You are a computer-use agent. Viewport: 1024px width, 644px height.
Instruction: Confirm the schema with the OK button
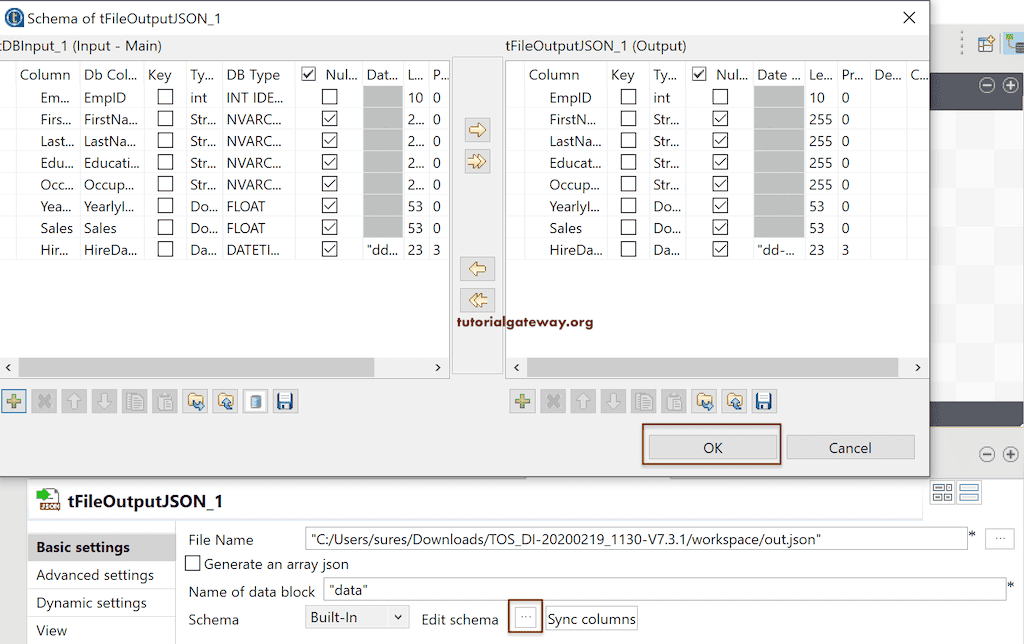tap(712, 447)
